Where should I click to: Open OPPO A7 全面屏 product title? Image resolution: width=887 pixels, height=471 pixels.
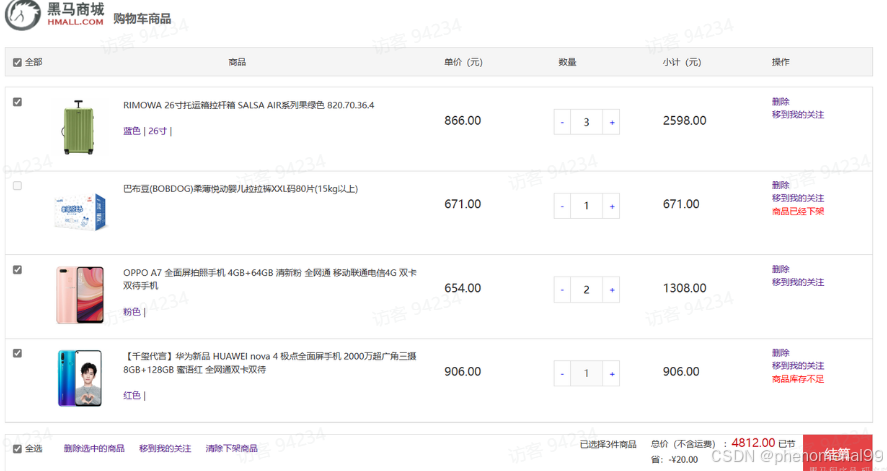pos(270,279)
